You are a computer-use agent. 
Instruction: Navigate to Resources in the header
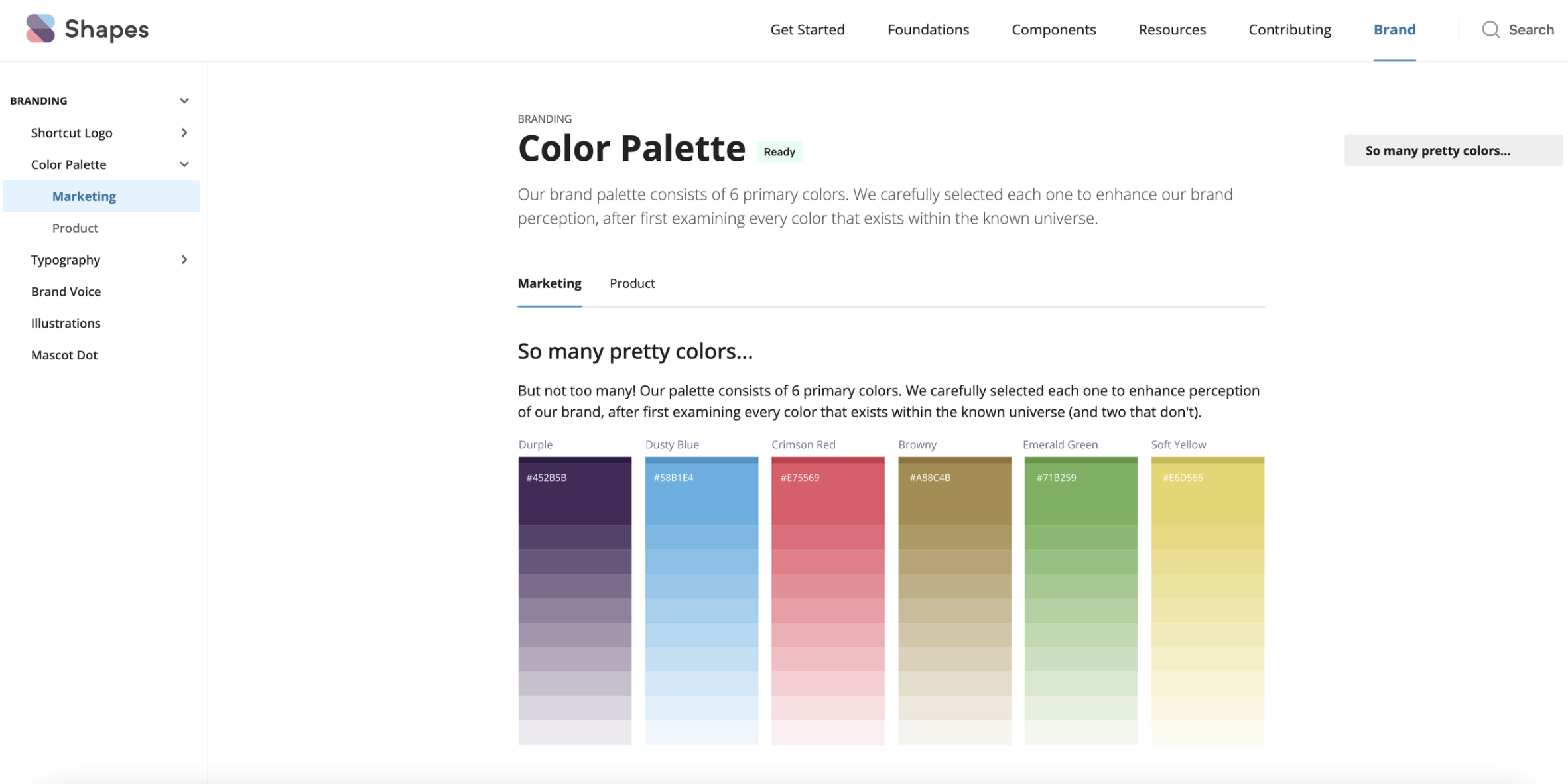pyautogui.click(x=1171, y=29)
